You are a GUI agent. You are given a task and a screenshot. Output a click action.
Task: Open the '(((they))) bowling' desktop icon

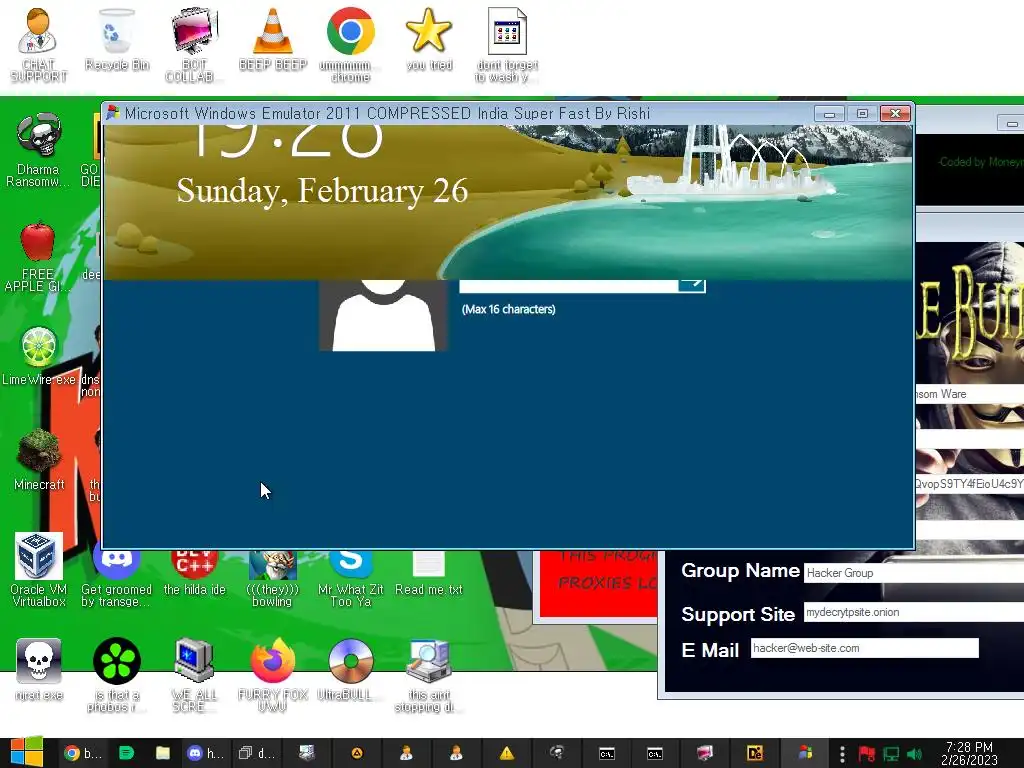coord(272,579)
